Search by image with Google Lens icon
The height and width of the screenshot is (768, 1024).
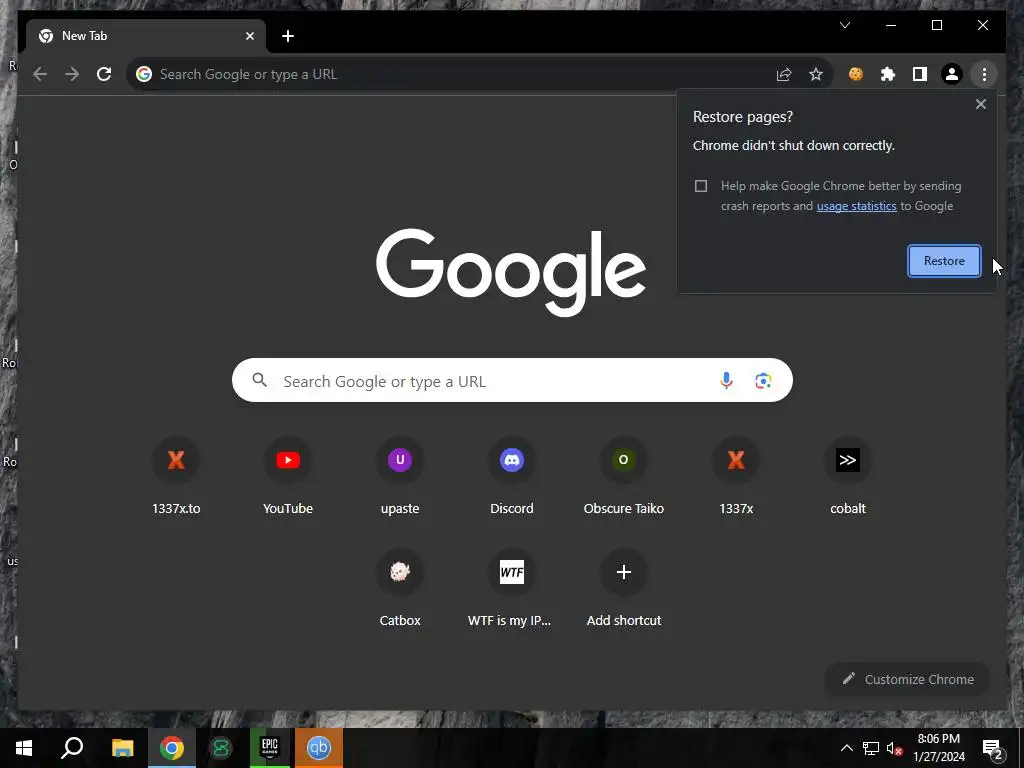pos(763,381)
